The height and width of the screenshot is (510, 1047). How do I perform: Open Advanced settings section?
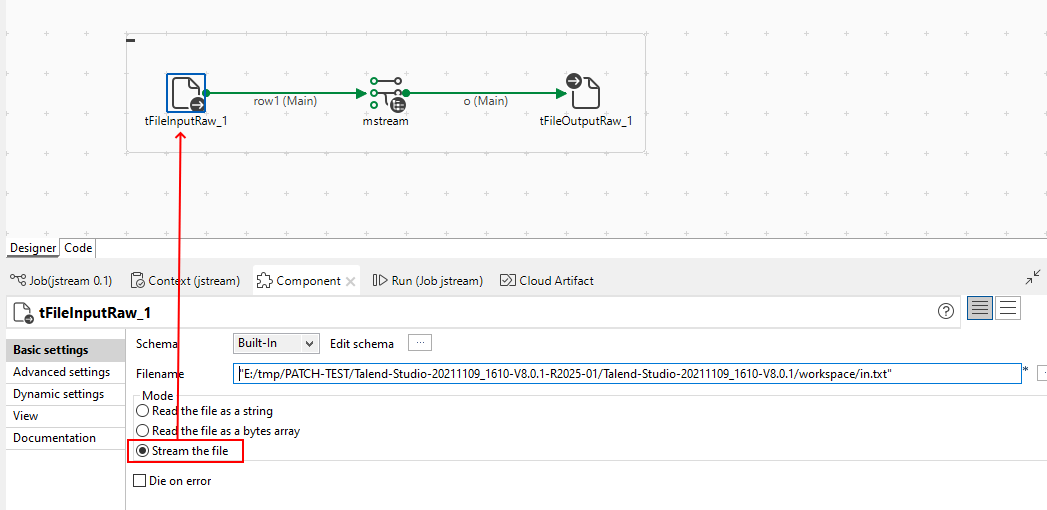[65, 372]
